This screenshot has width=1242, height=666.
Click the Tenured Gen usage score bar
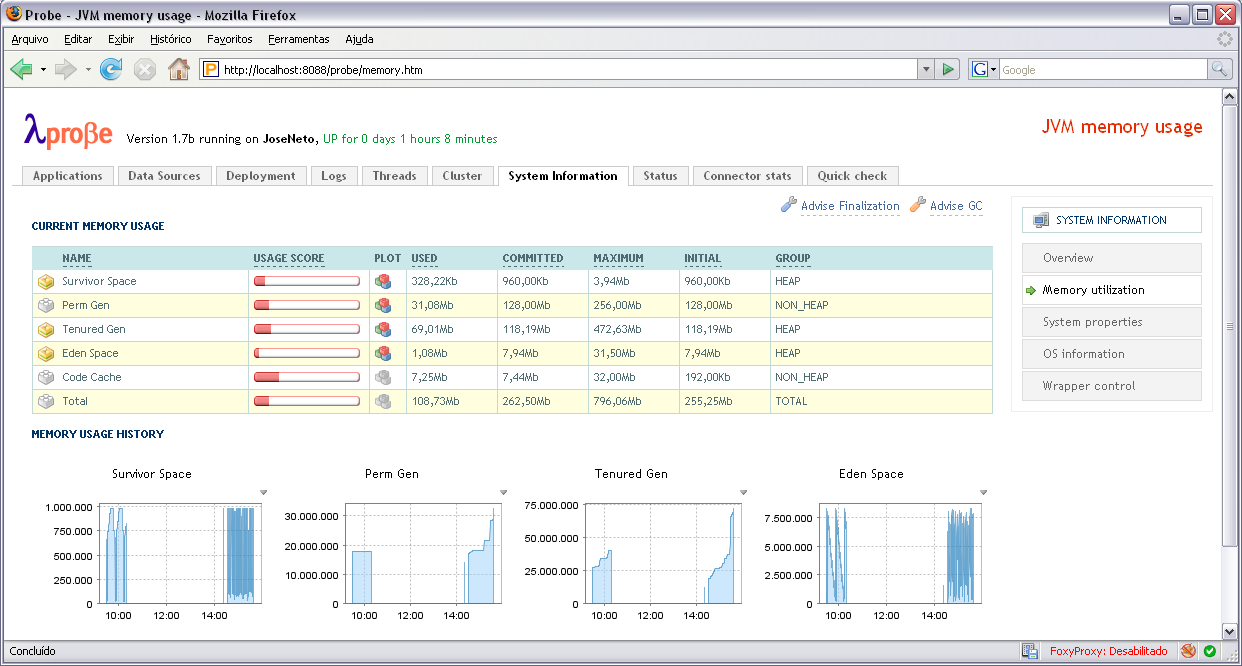[x=306, y=330]
